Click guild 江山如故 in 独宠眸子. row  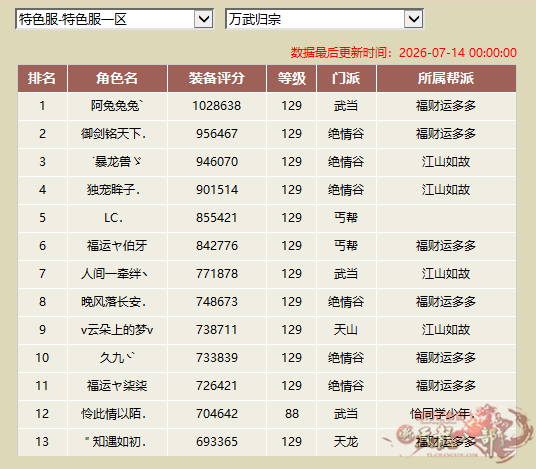446,190
